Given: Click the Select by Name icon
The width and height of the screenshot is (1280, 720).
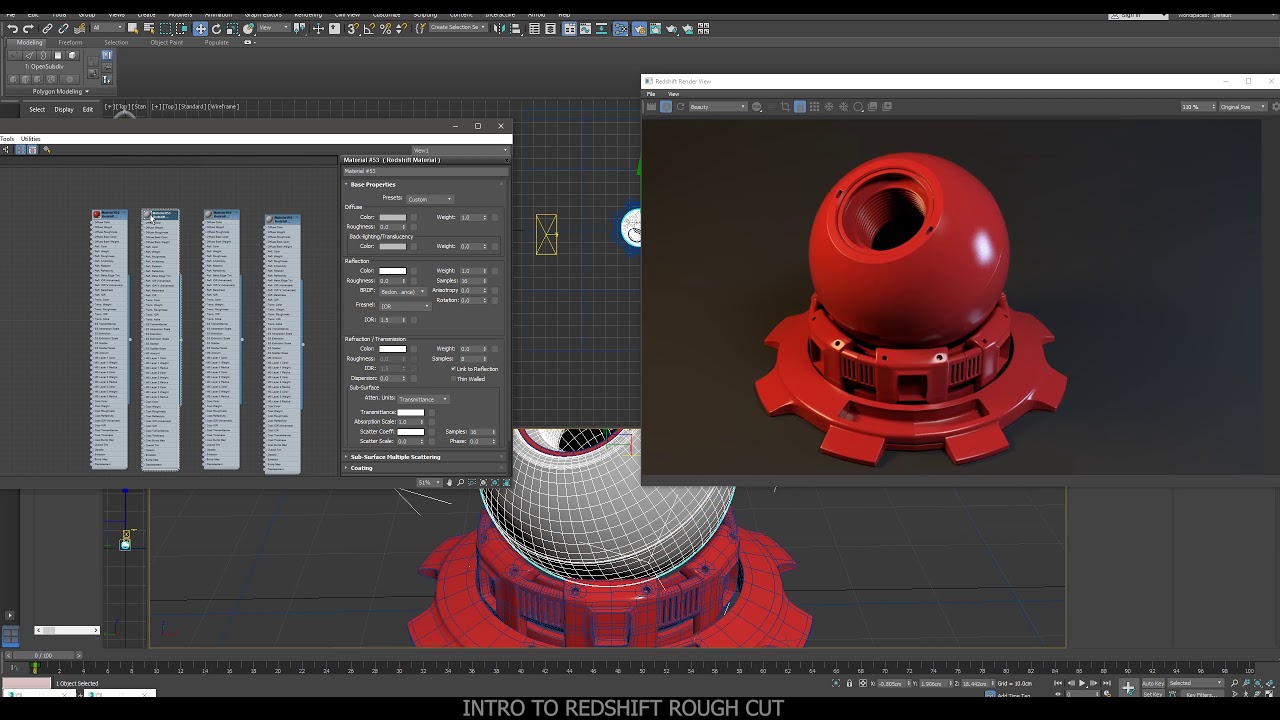Looking at the screenshot, I should pos(149,29).
